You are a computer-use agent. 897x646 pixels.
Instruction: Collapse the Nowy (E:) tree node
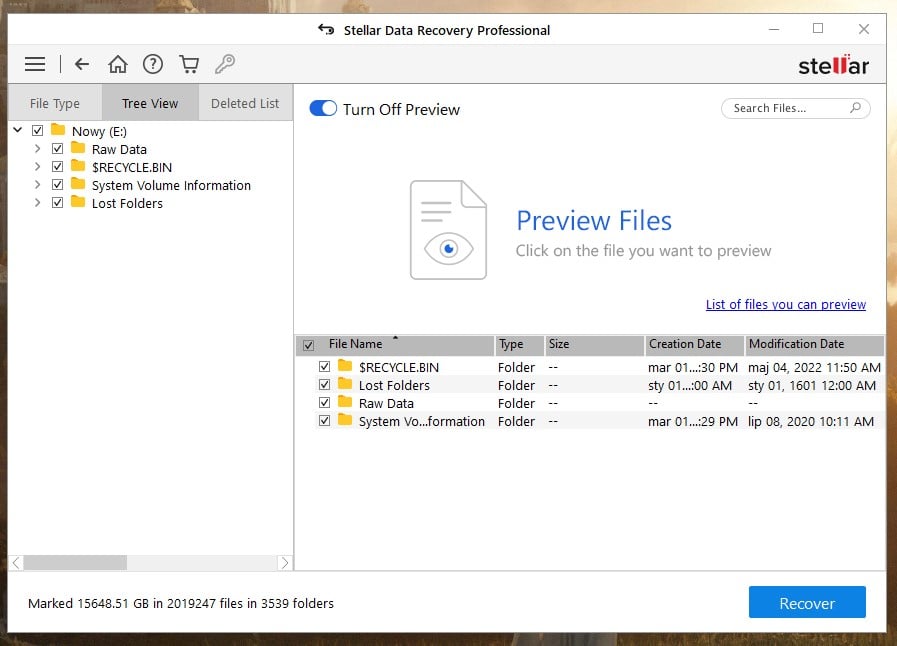[x=18, y=130]
